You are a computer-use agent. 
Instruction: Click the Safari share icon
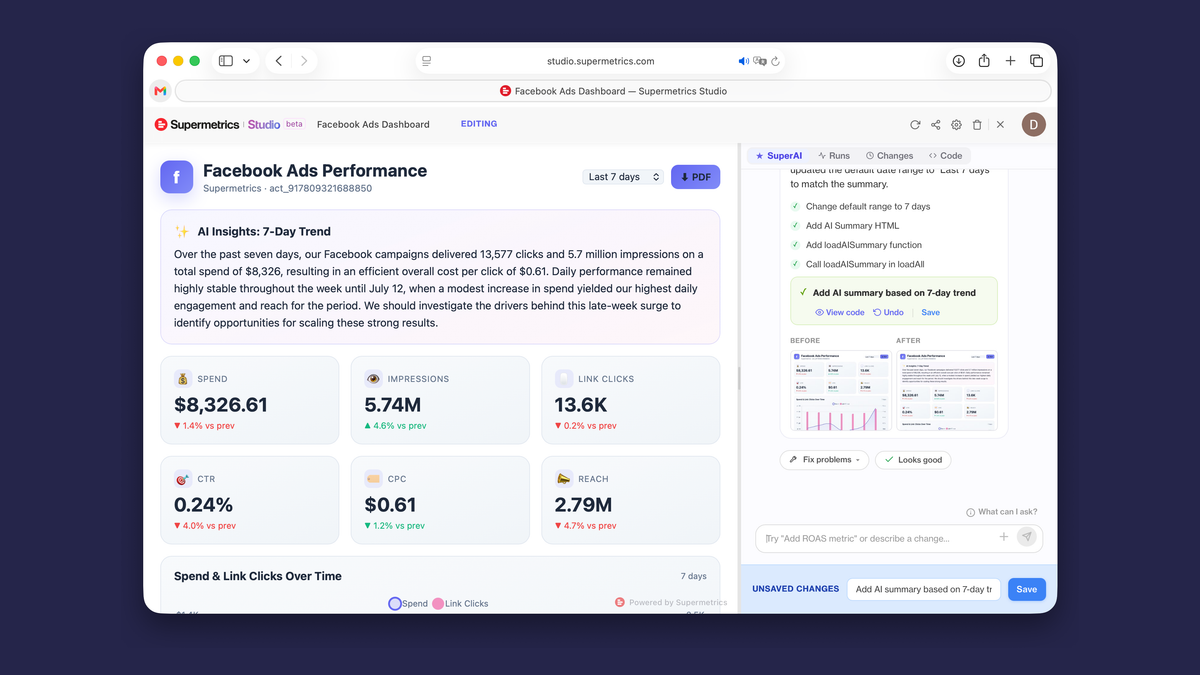pos(984,61)
